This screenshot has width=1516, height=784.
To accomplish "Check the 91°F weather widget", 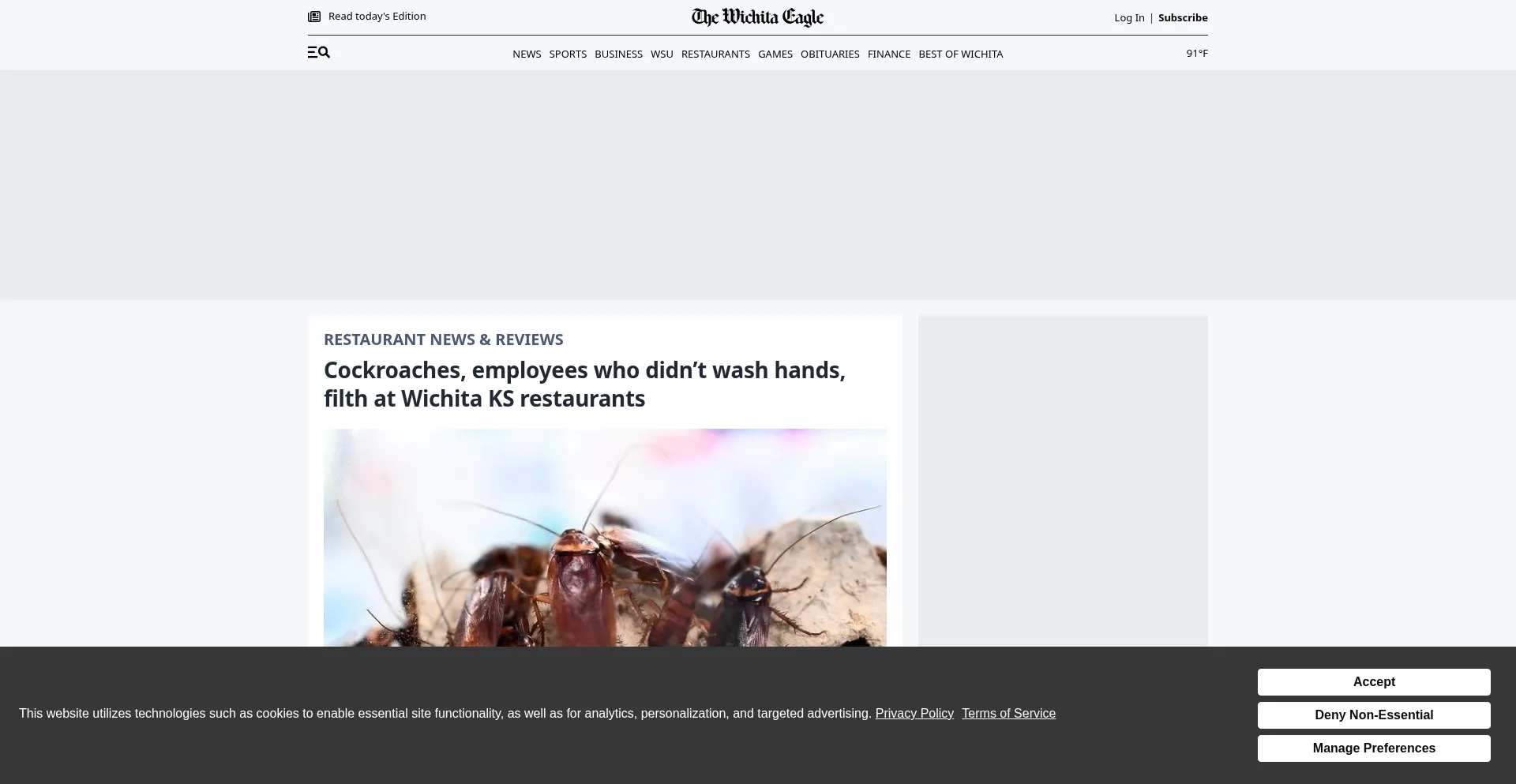I will point(1197,53).
